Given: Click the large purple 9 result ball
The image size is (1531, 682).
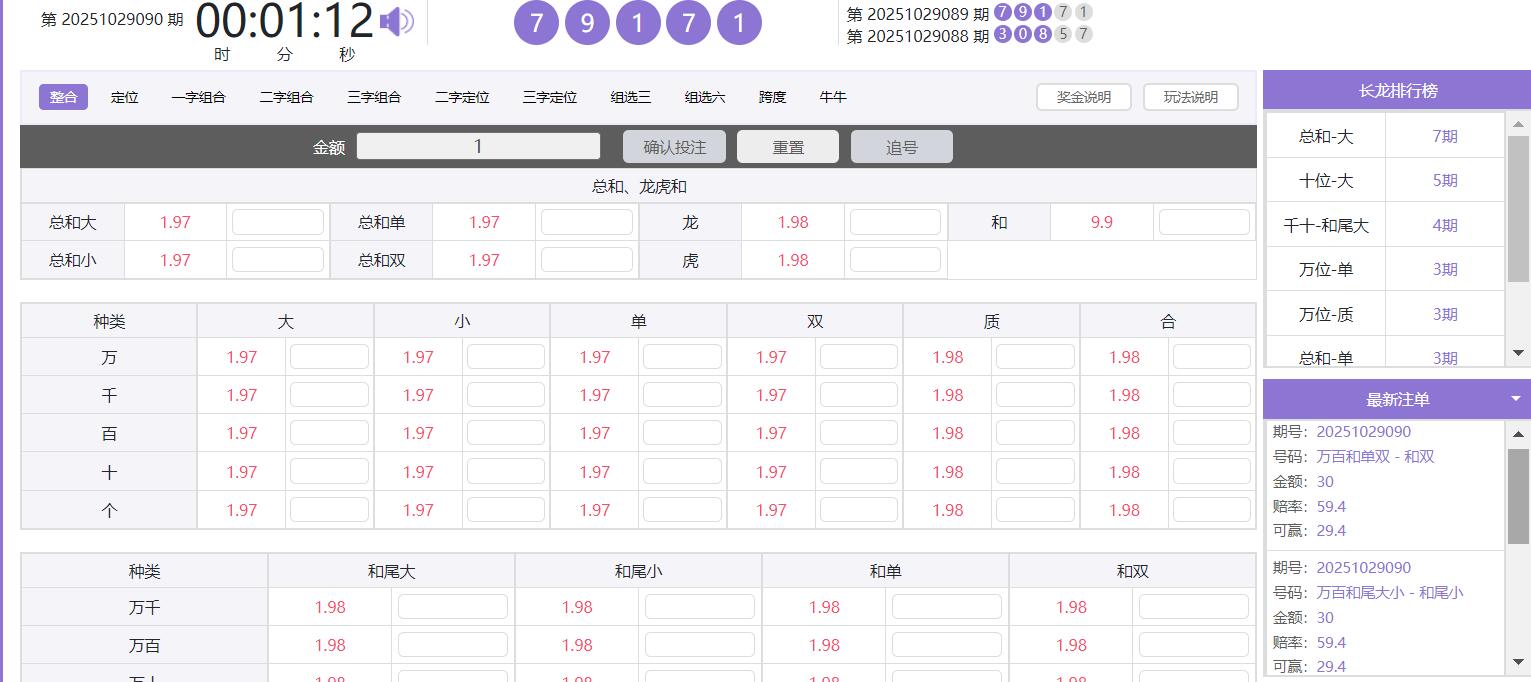Looking at the screenshot, I should (x=587, y=23).
